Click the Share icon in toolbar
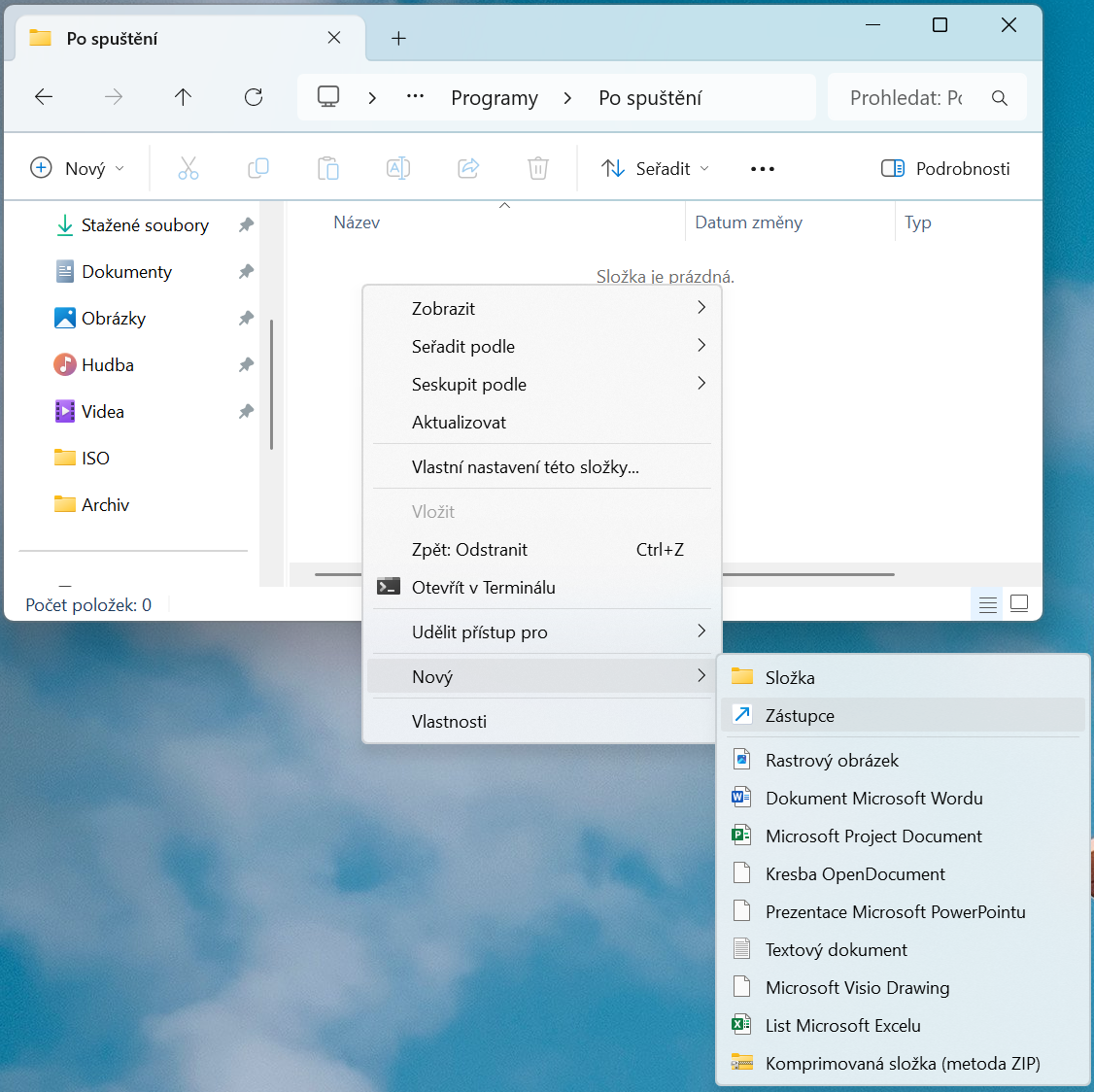The height and width of the screenshot is (1092, 1094). (x=468, y=168)
